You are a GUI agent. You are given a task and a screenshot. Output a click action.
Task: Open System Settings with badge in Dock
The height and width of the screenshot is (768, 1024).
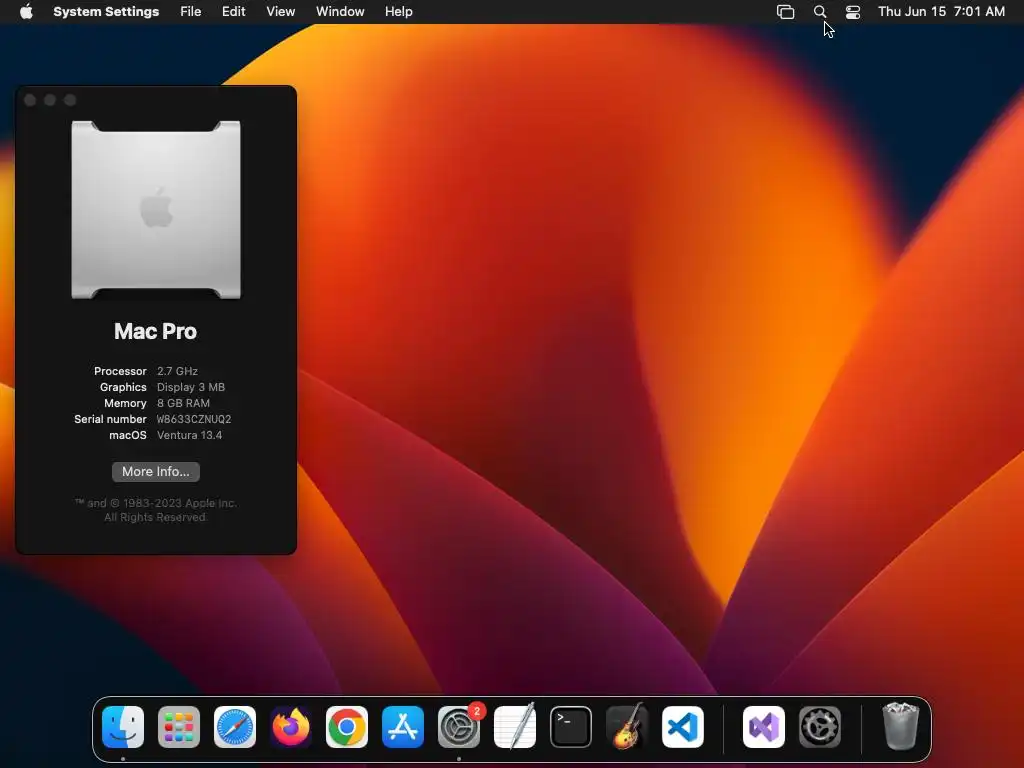(x=459, y=726)
